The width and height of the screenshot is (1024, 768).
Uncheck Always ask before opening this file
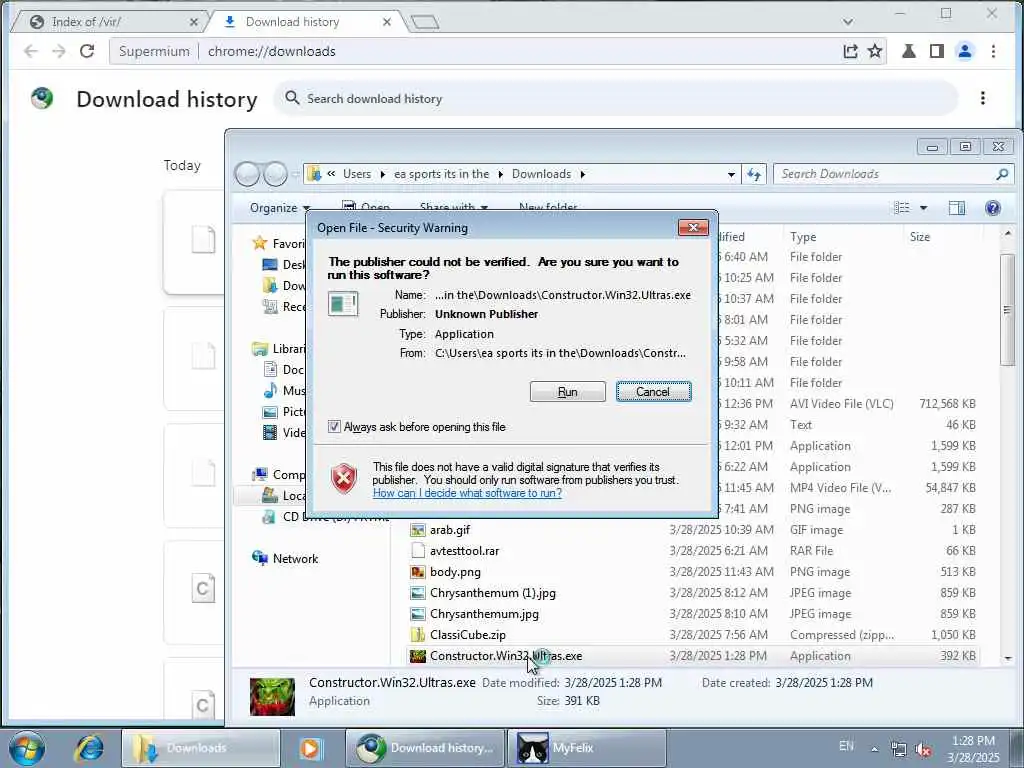[x=334, y=426]
